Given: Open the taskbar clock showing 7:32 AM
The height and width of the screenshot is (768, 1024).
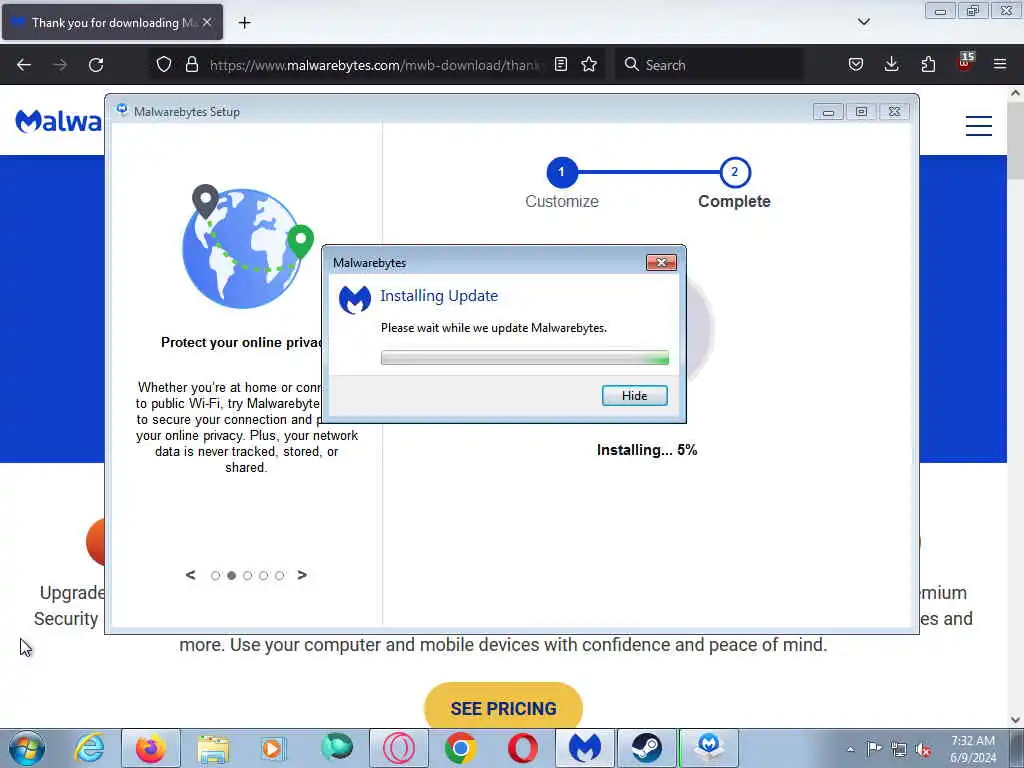Looking at the screenshot, I should [x=972, y=749].
